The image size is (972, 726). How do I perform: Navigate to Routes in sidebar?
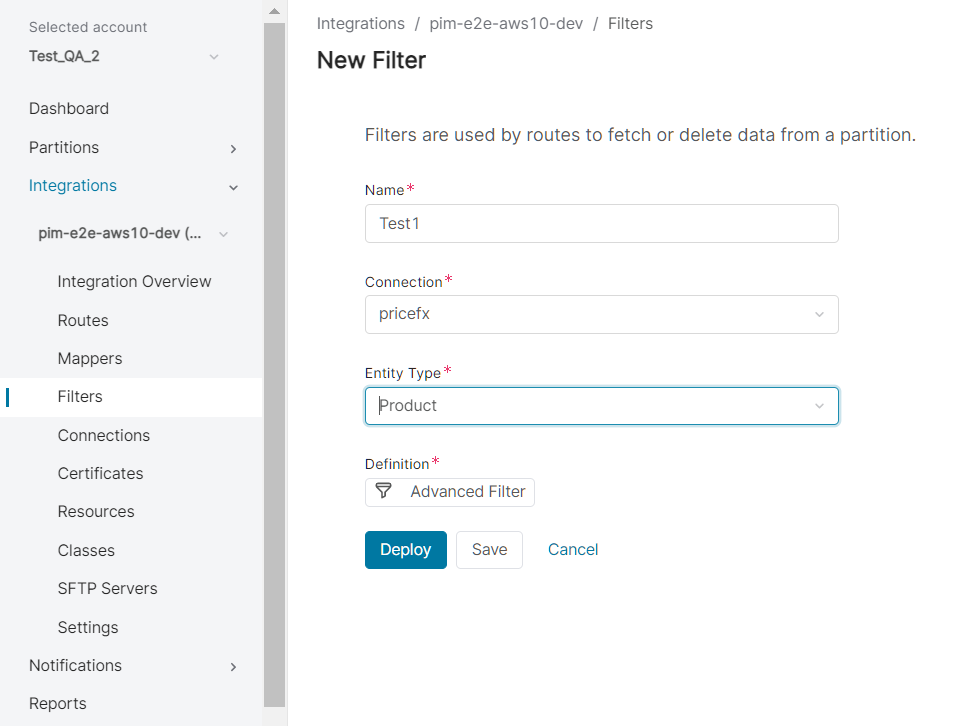click(x=83, y=320)
